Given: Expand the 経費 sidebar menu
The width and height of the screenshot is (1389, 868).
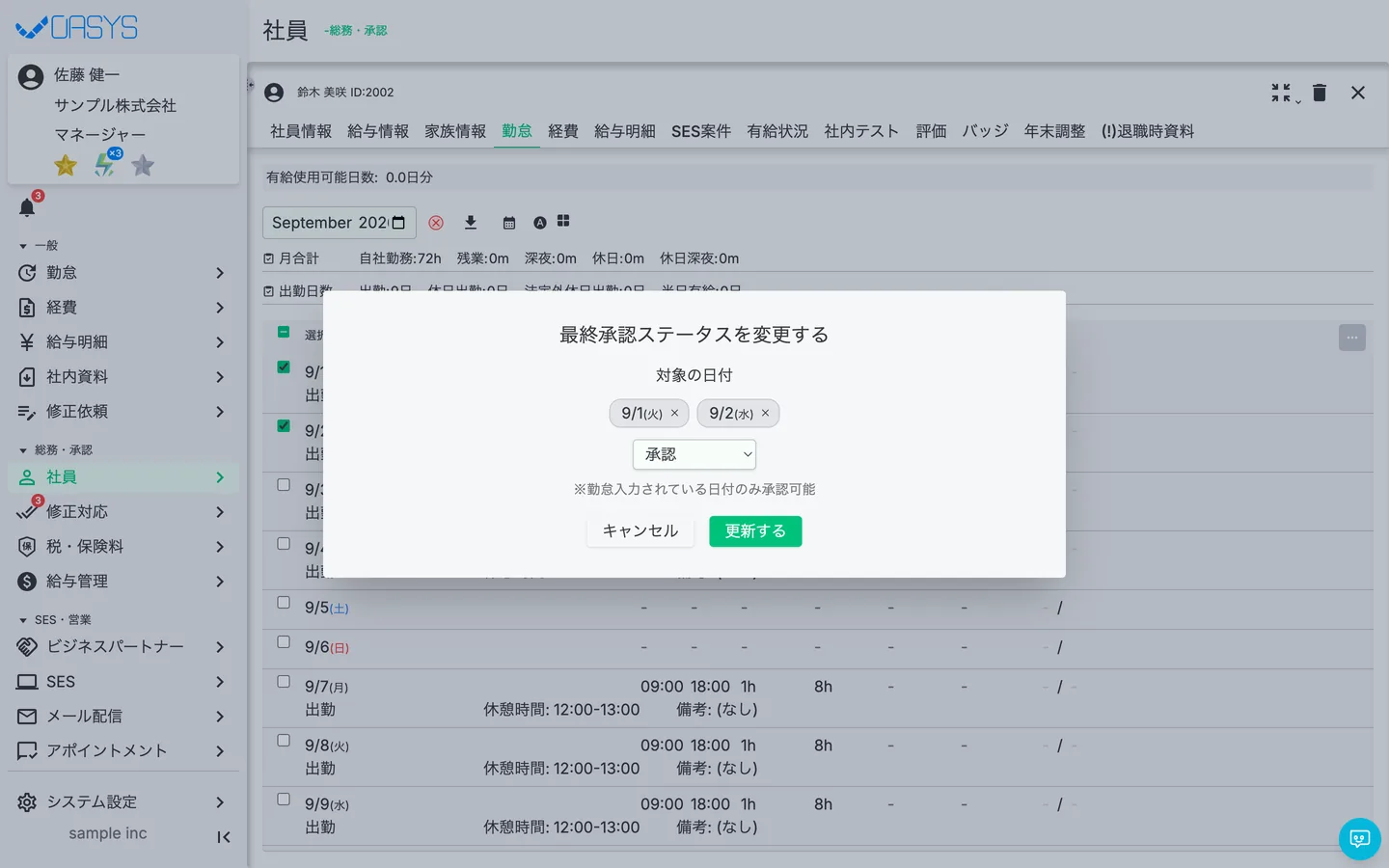Looking at the screenshot, I should (x=123, y=308).
